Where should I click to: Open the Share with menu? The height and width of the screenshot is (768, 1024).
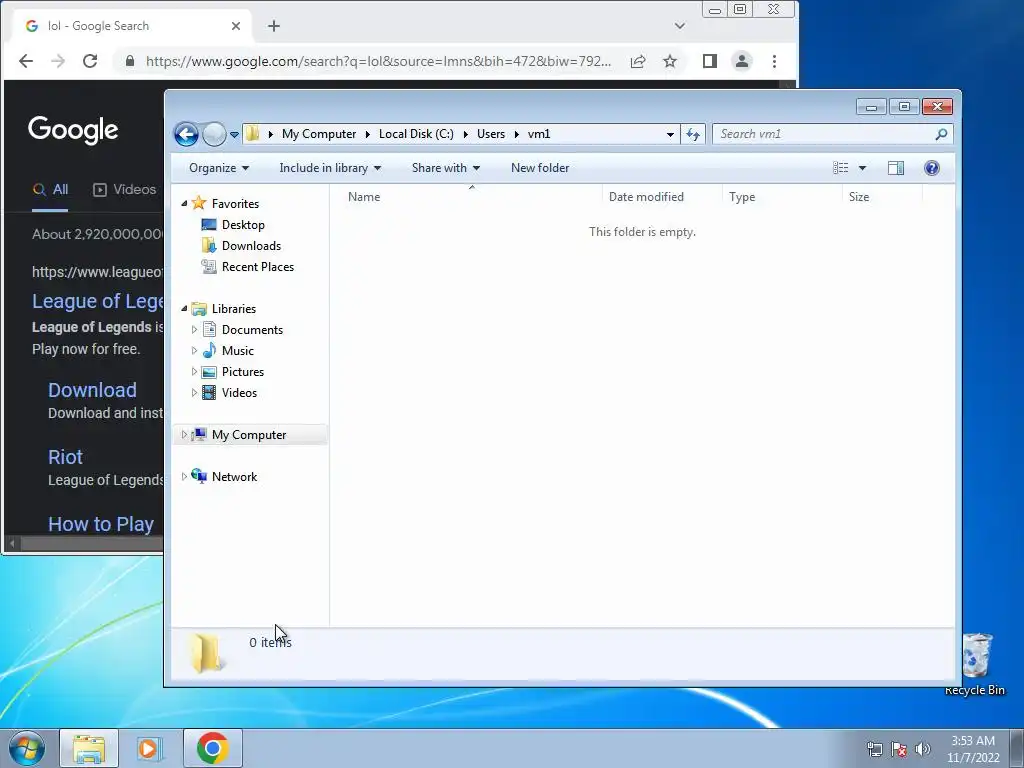point(445,168)
